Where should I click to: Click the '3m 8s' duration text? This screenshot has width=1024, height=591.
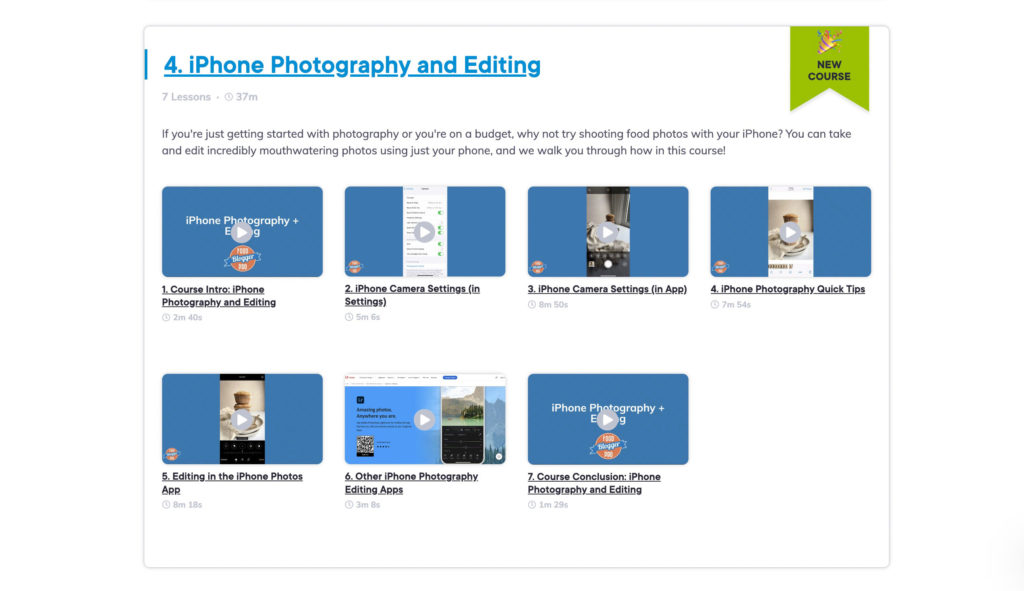pos(368,505)
